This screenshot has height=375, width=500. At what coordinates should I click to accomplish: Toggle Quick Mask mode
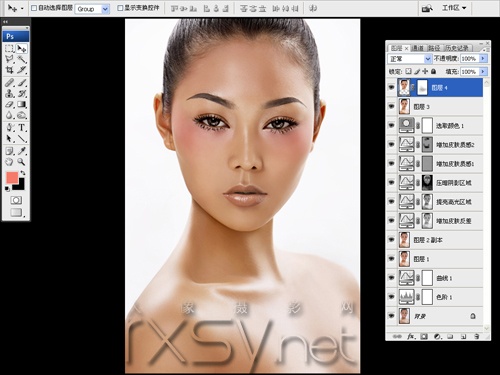pyautogui.click(x=16, y=200)
